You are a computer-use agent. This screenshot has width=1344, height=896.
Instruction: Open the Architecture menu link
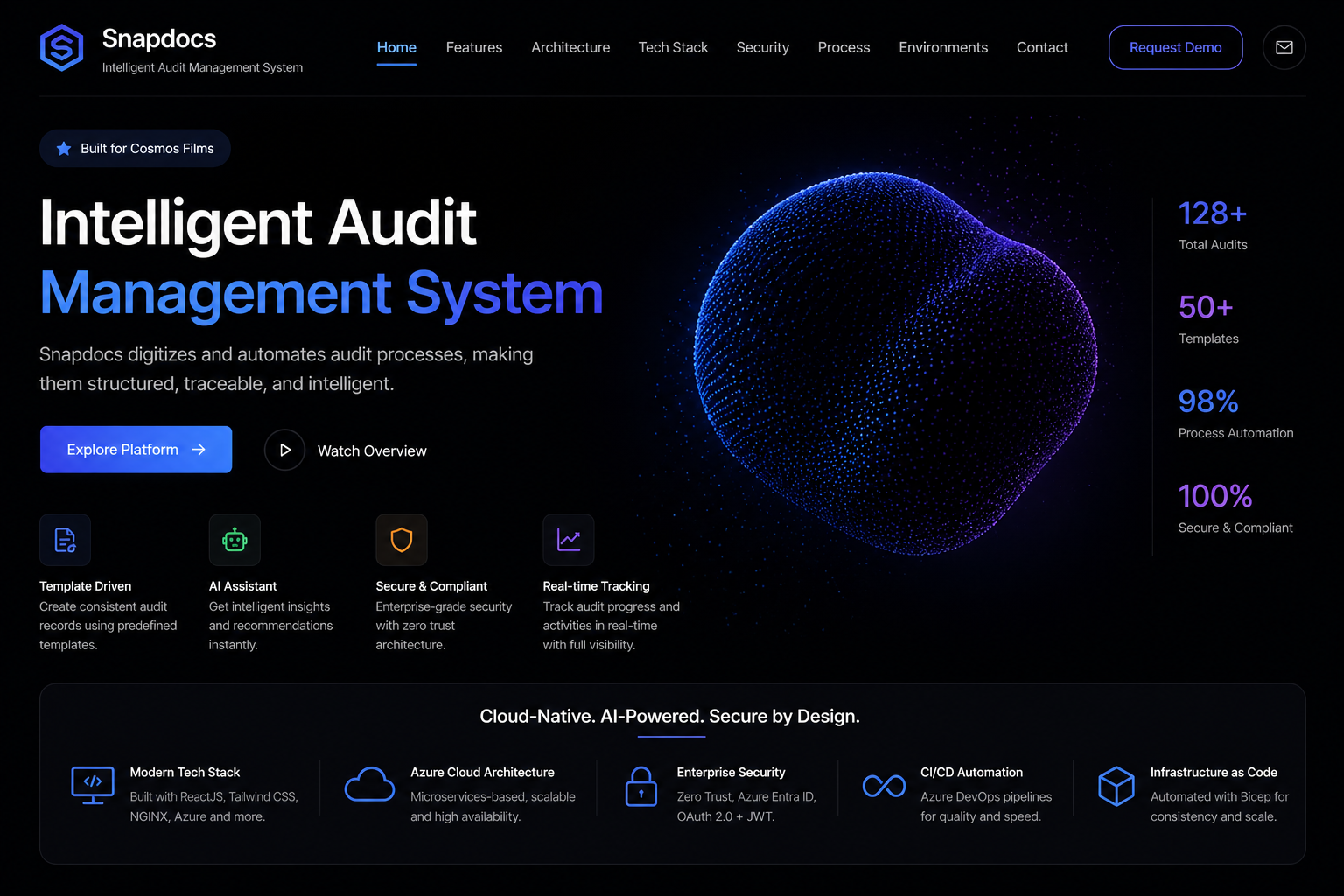[x=570, y=47]
